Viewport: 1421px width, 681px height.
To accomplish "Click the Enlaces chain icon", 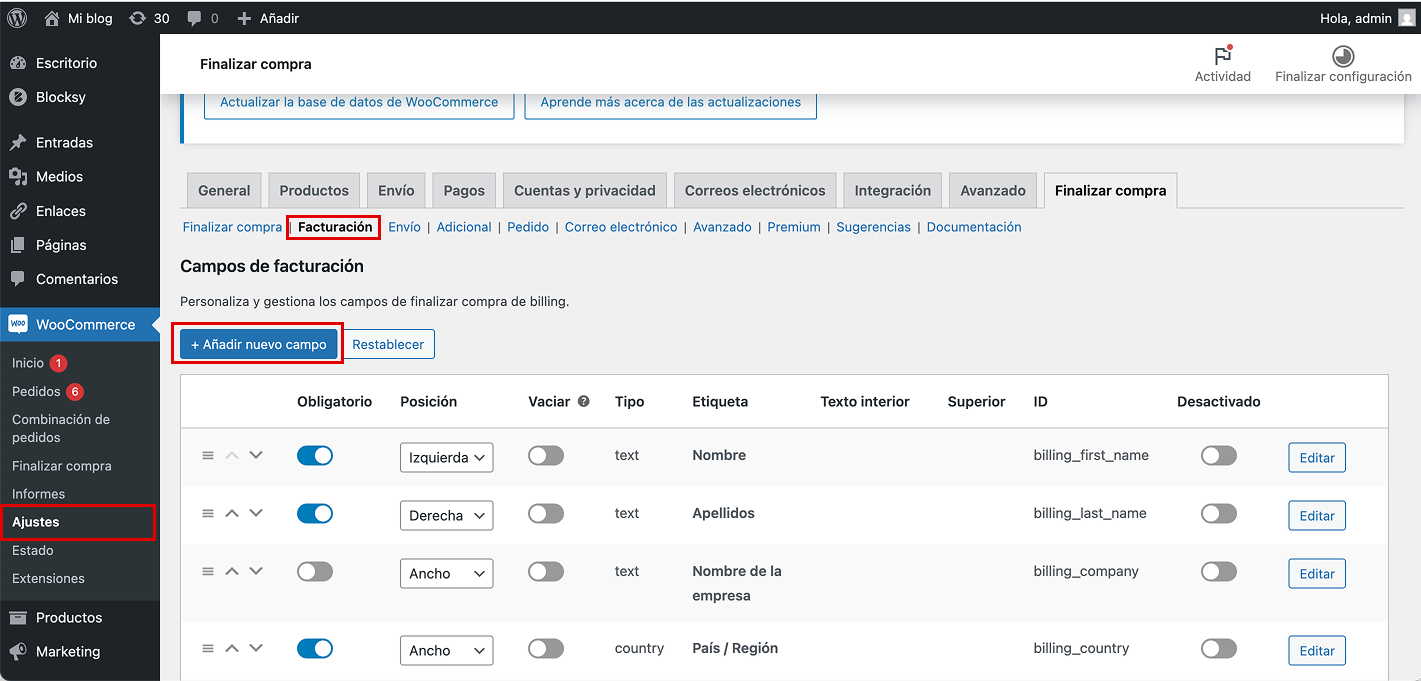I will (18, 211).
